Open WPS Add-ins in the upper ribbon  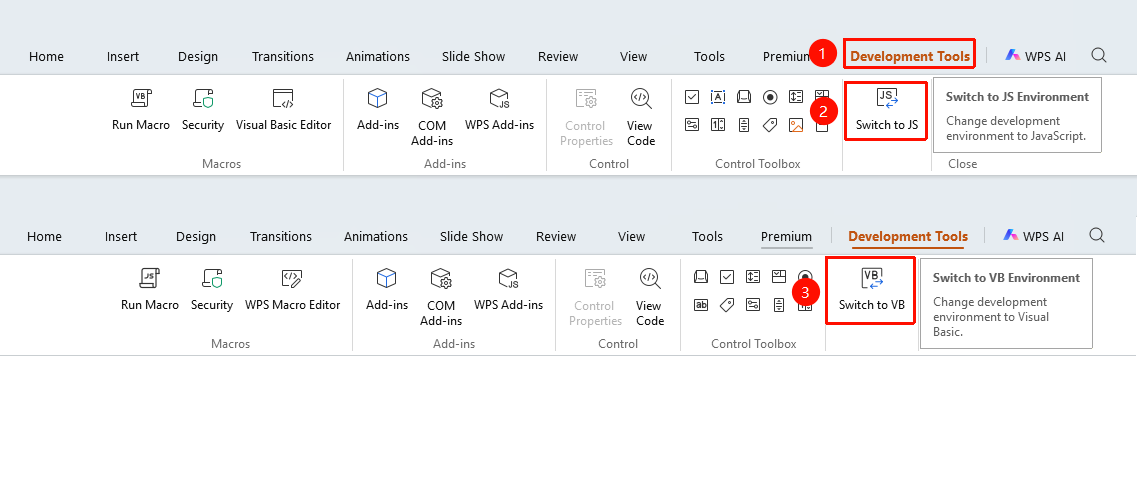coord(500,109)
